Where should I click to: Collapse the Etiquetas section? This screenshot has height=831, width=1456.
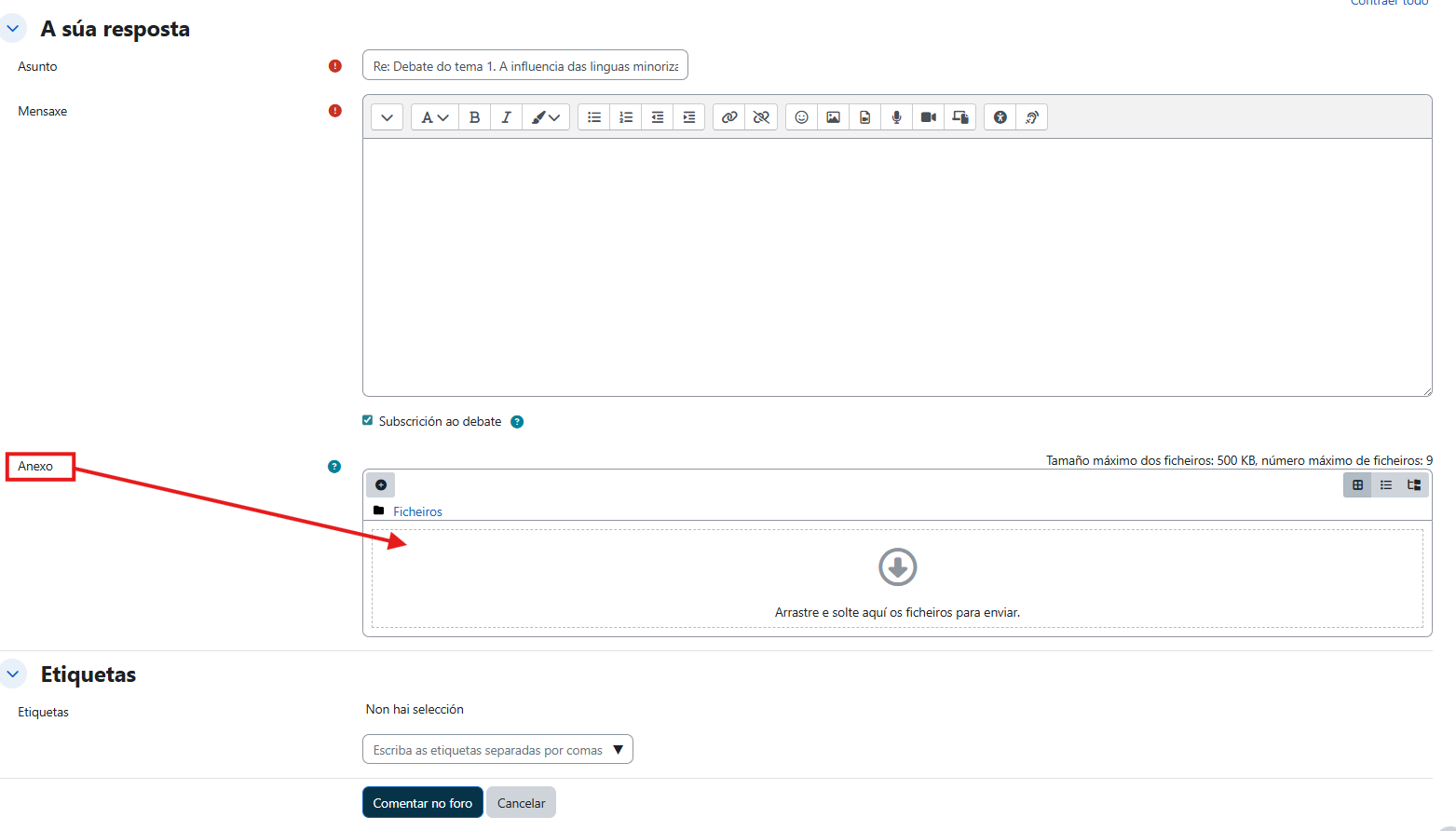pyautogui.click(x=13, y=674)
